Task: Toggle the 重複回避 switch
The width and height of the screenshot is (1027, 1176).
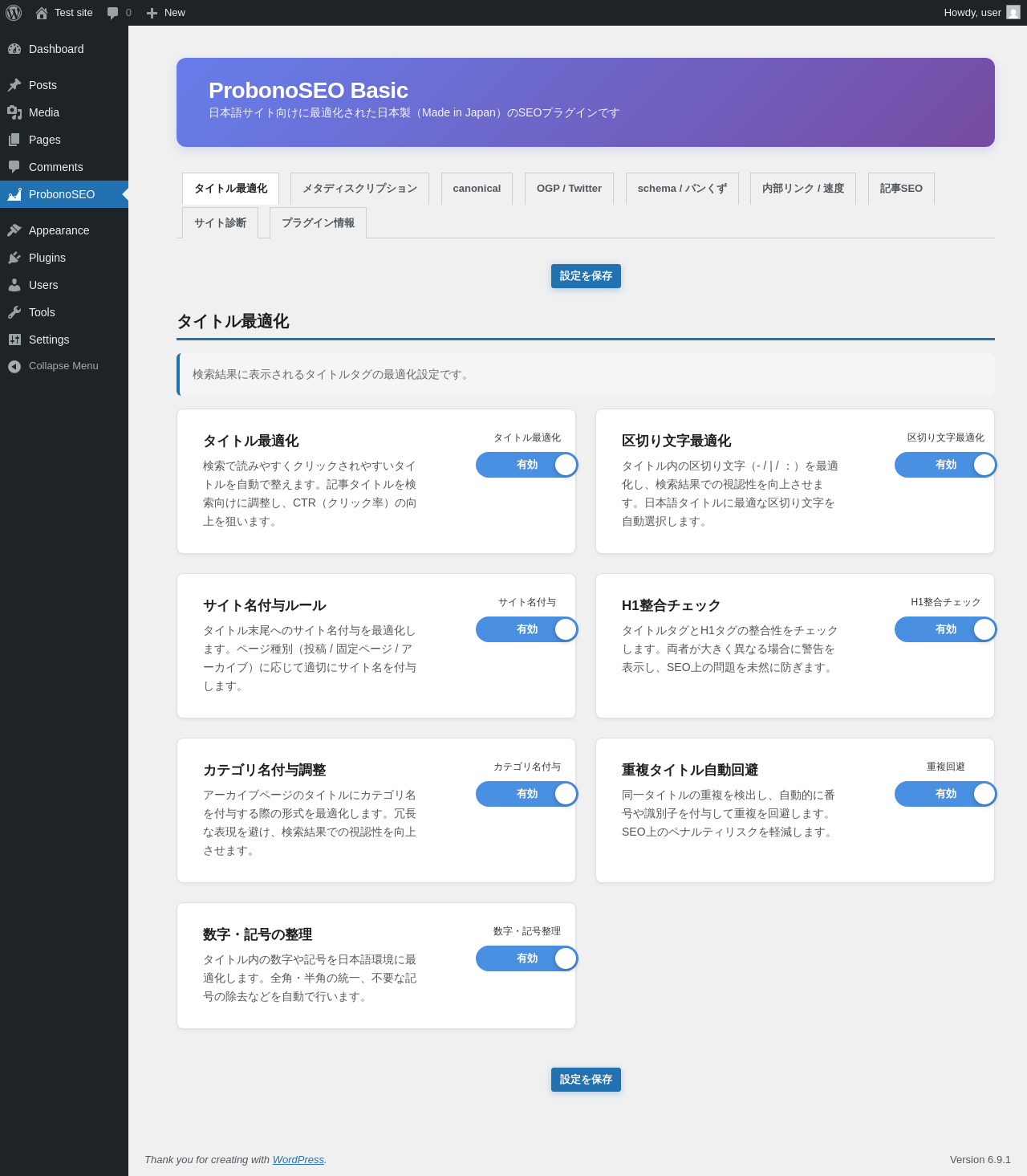Action: 946,794
